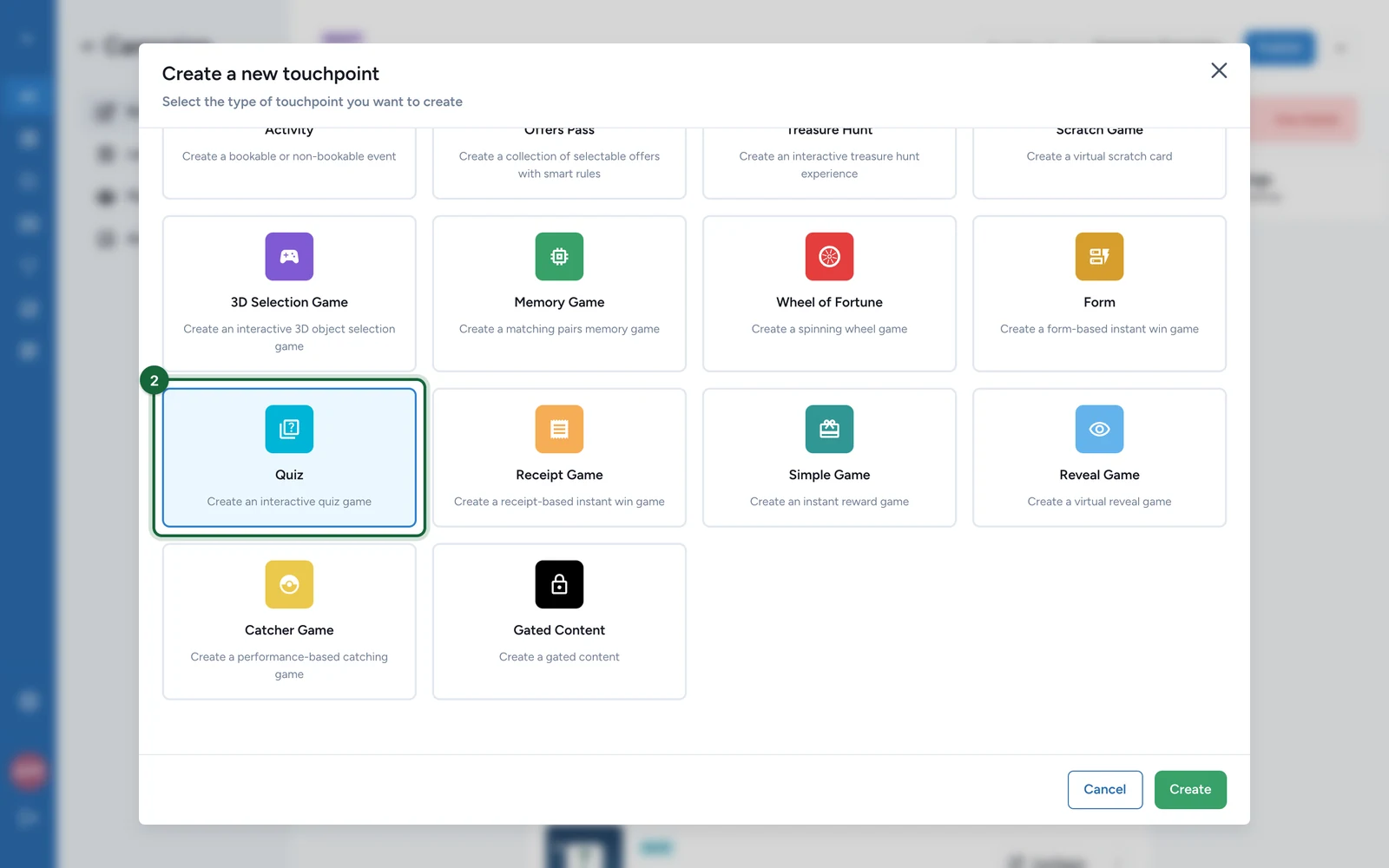Click the Form card's yellow icon
Image resolution: width=1389 pixels, height=868 pixels.
(1099, 256)
